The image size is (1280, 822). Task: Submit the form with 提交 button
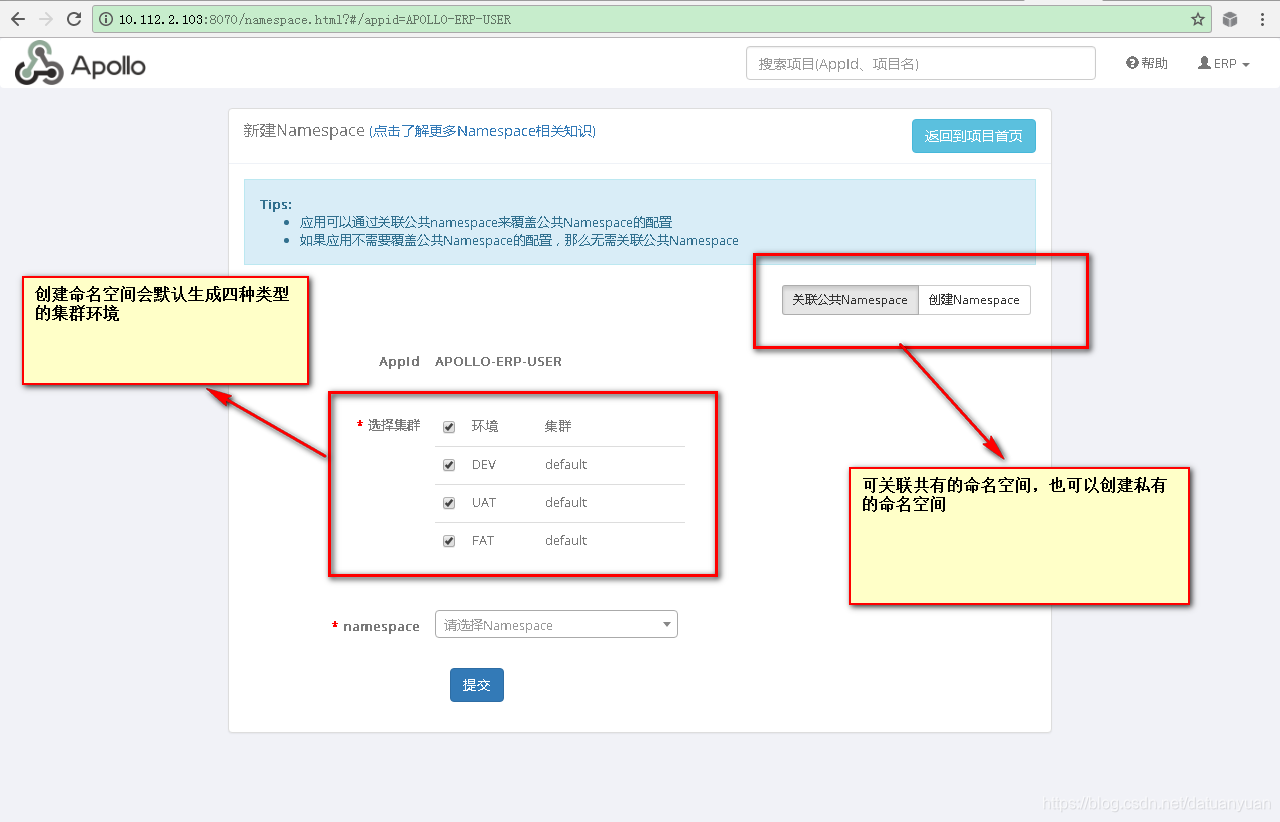477,685
